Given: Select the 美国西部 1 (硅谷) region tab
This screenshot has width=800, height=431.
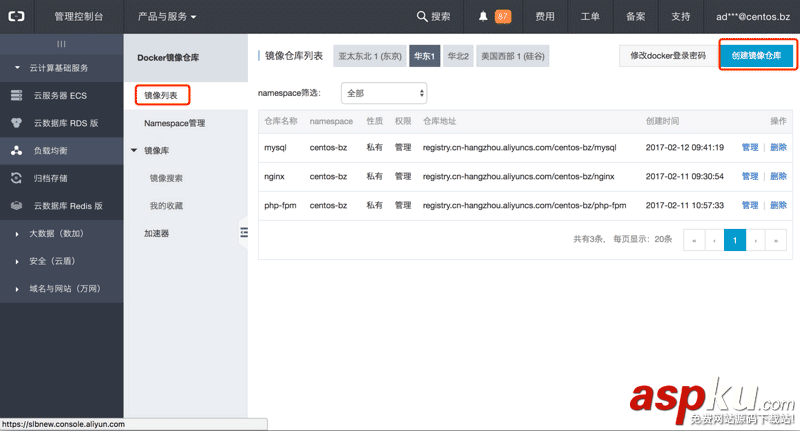Looking at the screenshot, I should 513,56.
